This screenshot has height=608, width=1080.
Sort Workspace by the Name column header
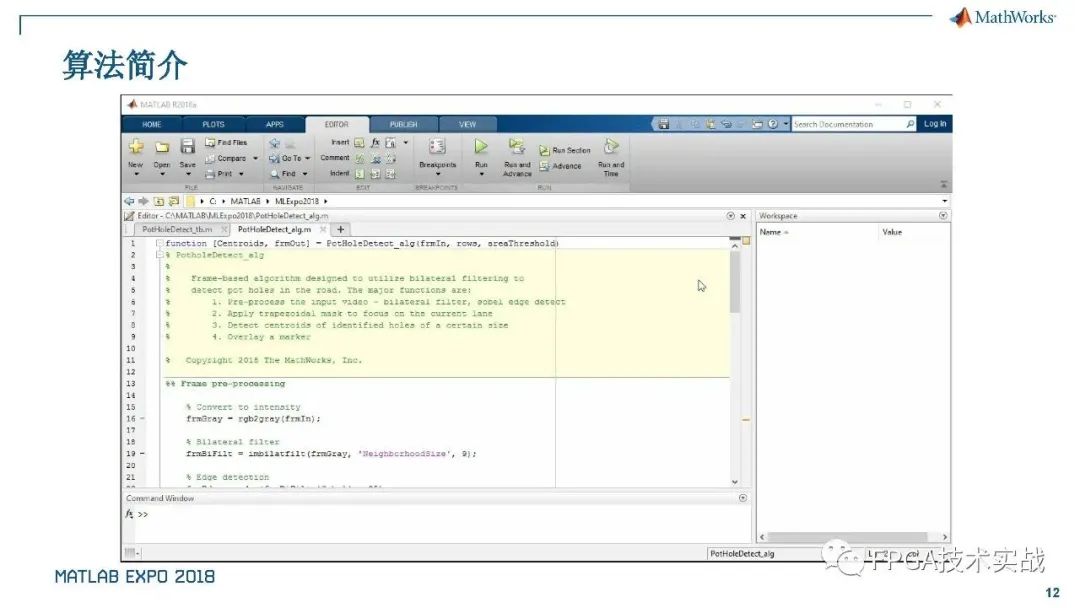(773, 232)
